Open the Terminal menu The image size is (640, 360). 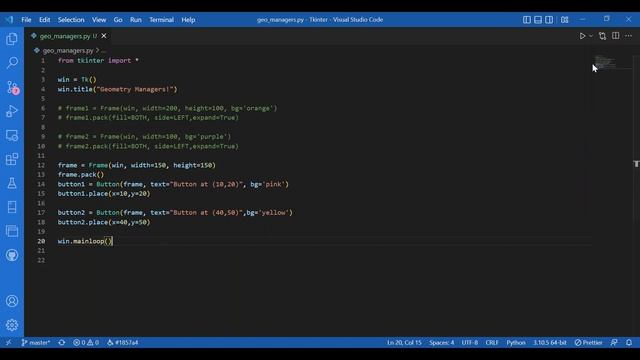[x=161, y=20]
